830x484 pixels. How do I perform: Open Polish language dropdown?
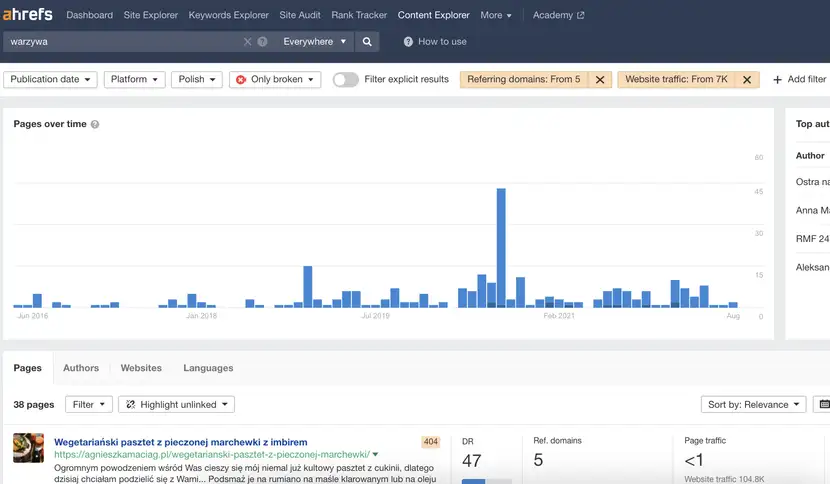pos(196,79)
